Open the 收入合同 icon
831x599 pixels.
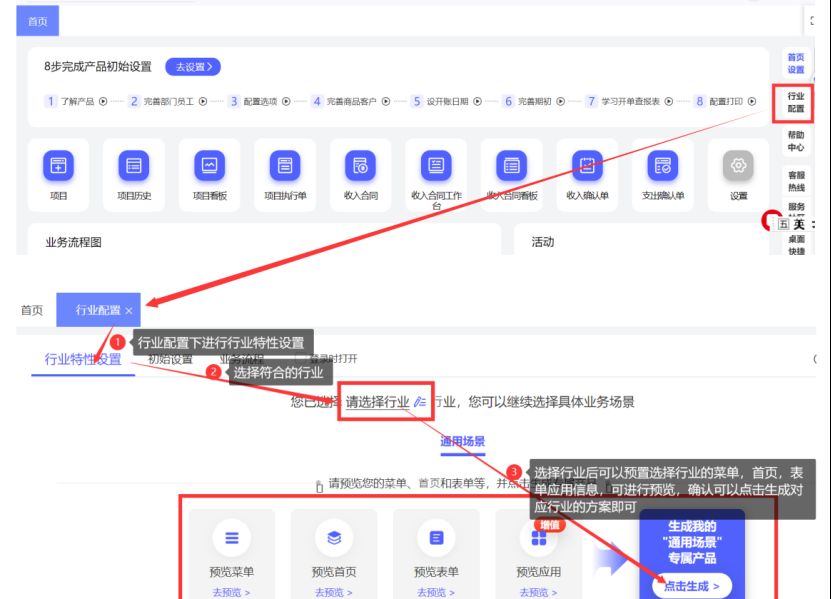pyautogui.click(x=360, y=165)
